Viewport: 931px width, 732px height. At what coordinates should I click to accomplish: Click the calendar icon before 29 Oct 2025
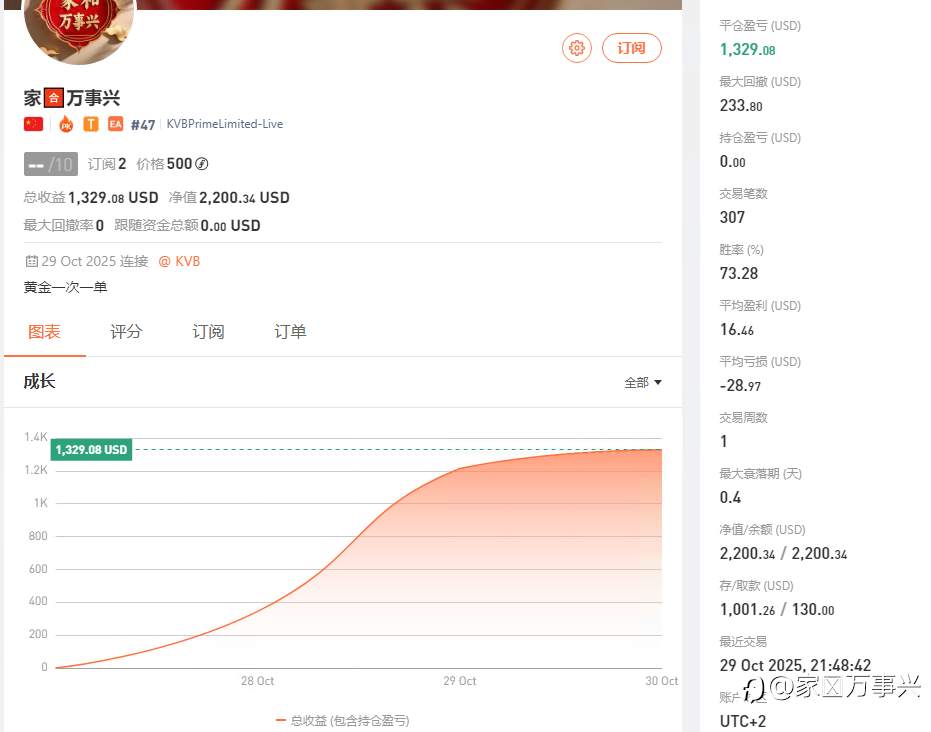tap(31, 261)
